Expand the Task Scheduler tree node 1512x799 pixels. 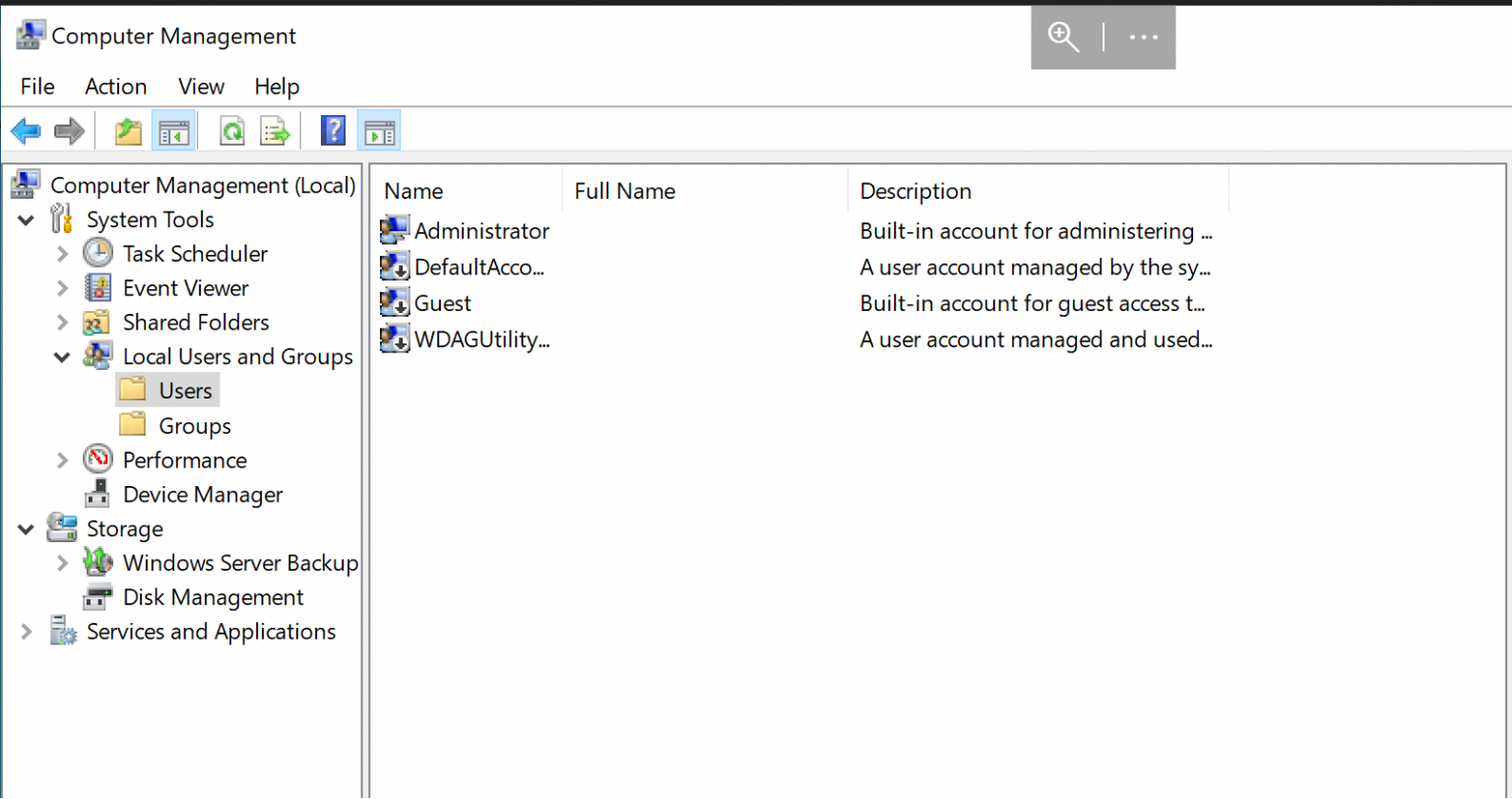[62, 253]
